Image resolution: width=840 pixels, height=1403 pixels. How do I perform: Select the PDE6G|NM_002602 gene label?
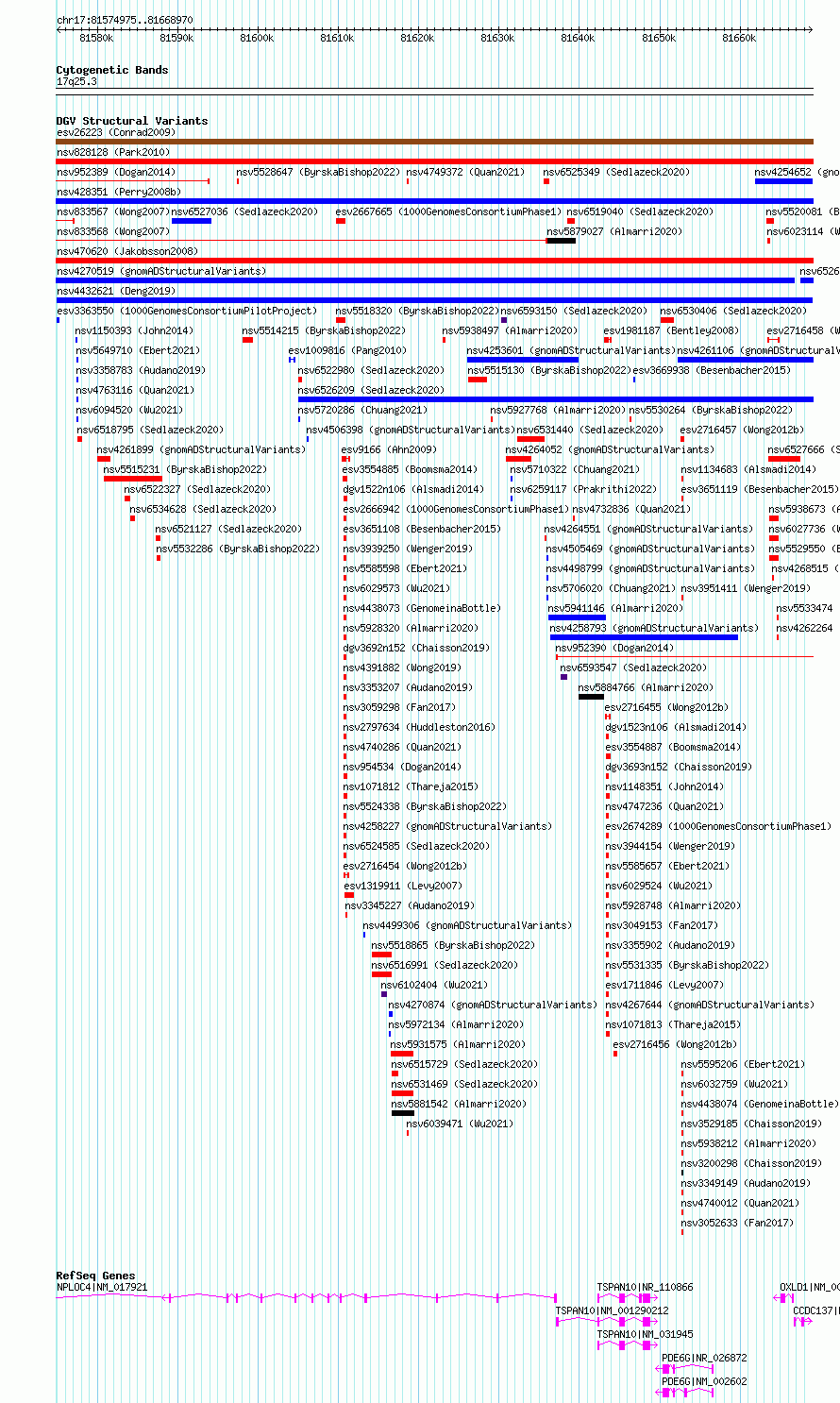click(x=704, y=1381)
